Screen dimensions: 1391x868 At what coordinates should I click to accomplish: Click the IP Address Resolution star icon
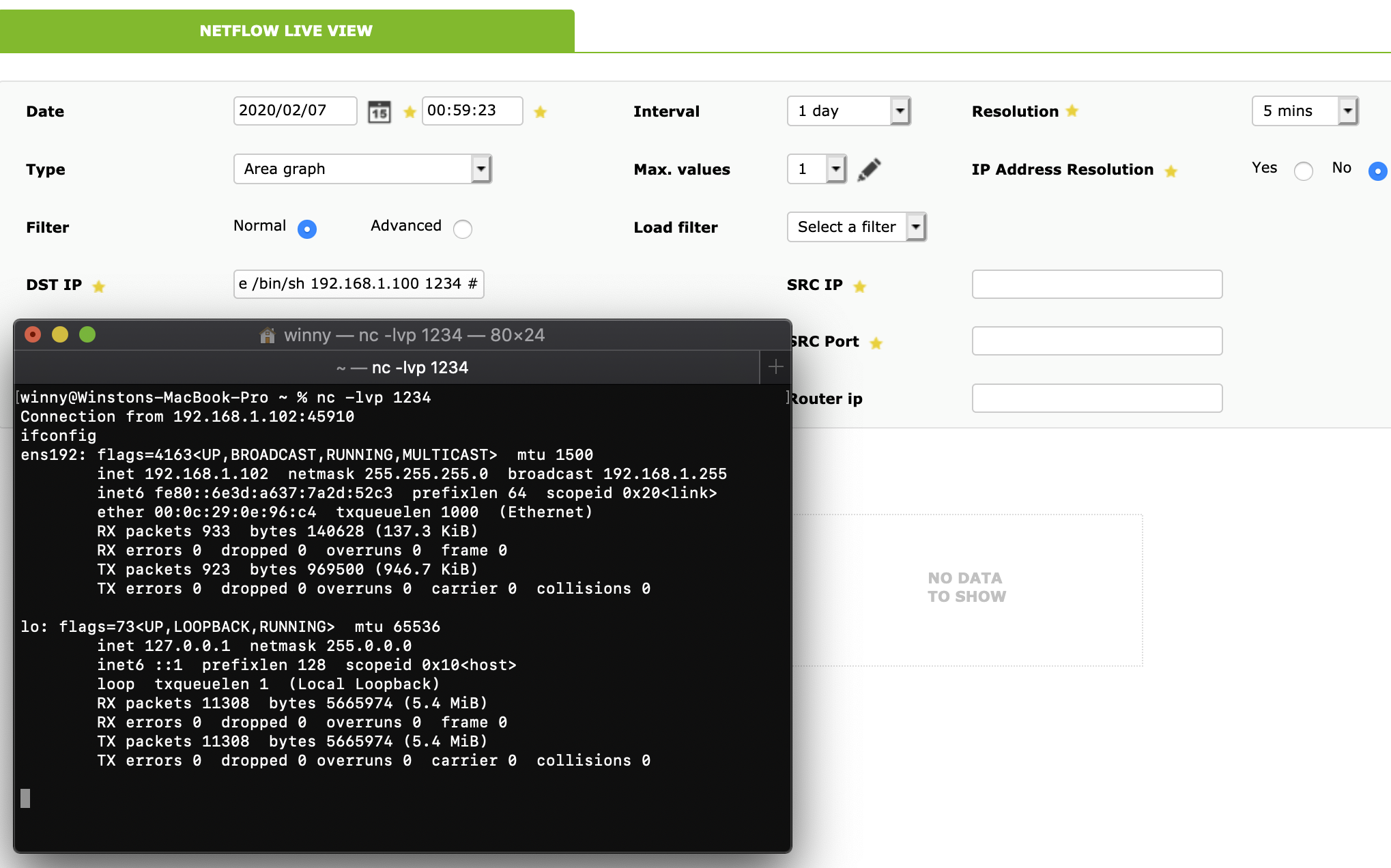[x=1171, y=171]
